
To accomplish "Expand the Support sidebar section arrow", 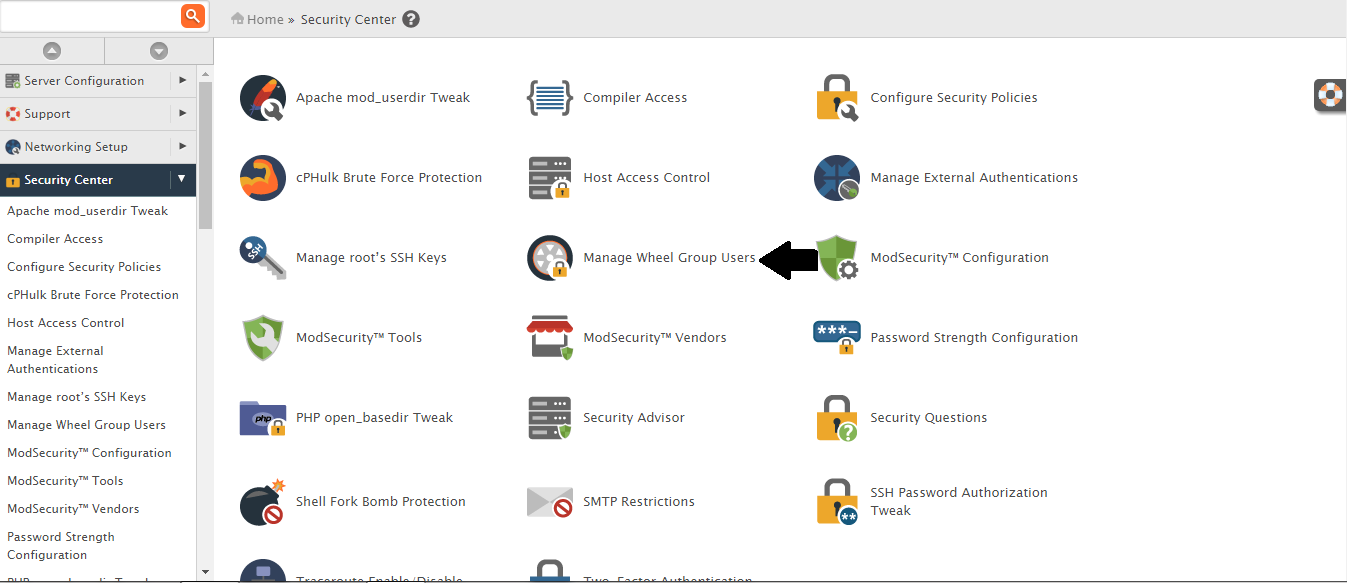I will pos(182,114).
